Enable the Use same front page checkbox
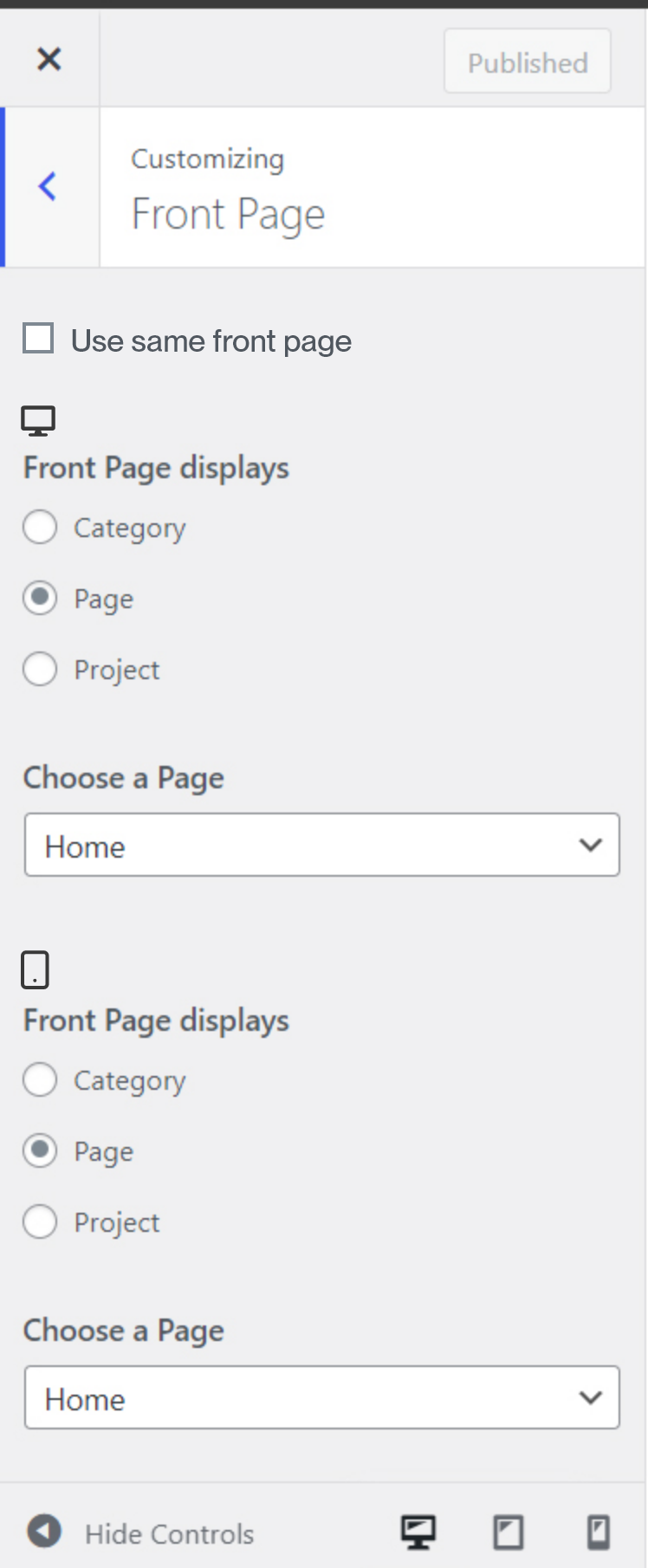 tap(38, 338)
